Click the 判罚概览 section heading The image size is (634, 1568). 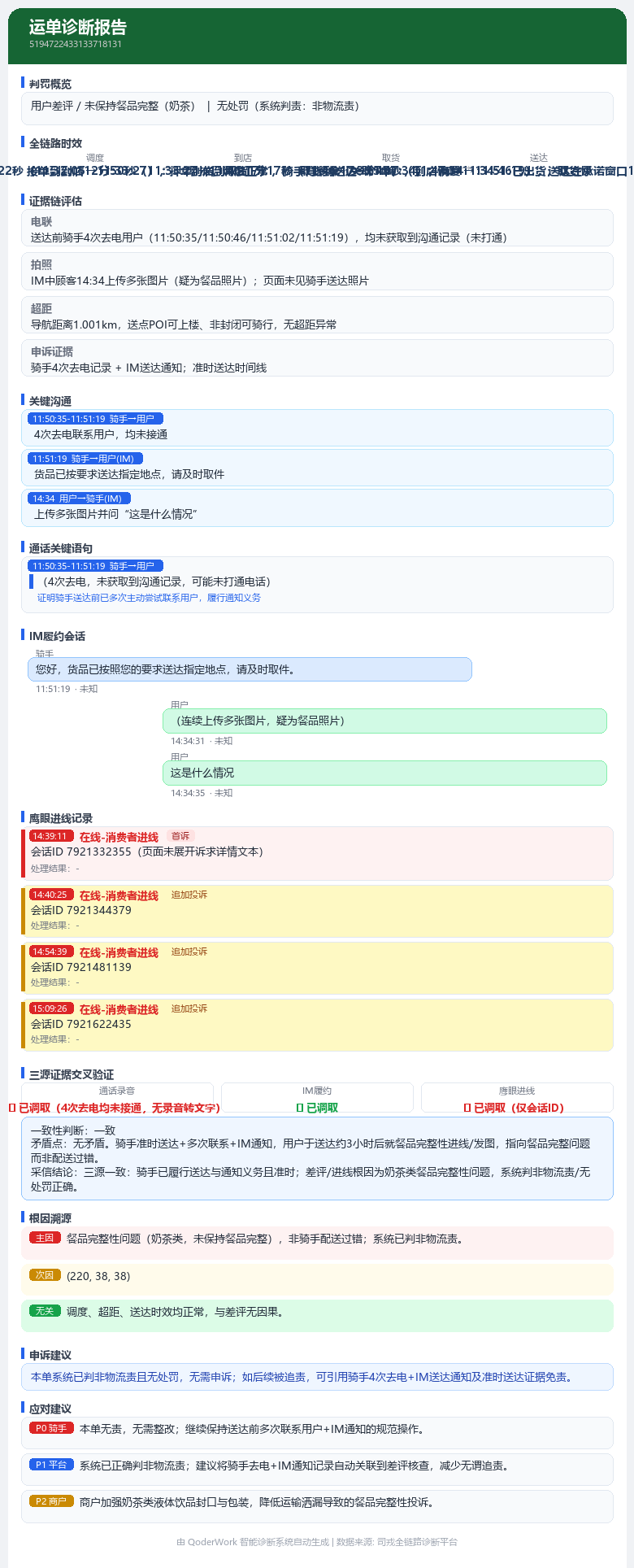(x=50, y=84)
